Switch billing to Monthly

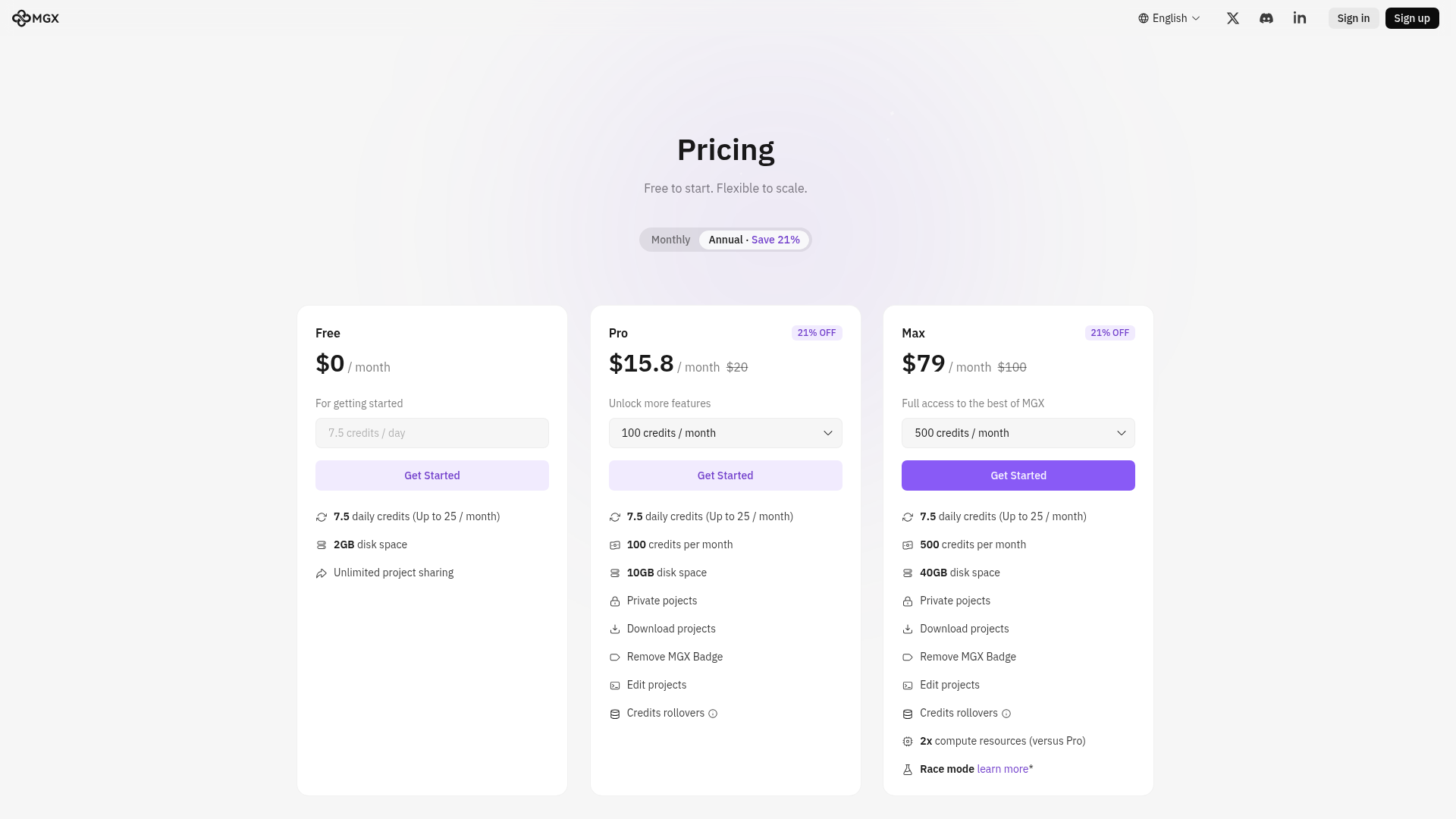670,240
